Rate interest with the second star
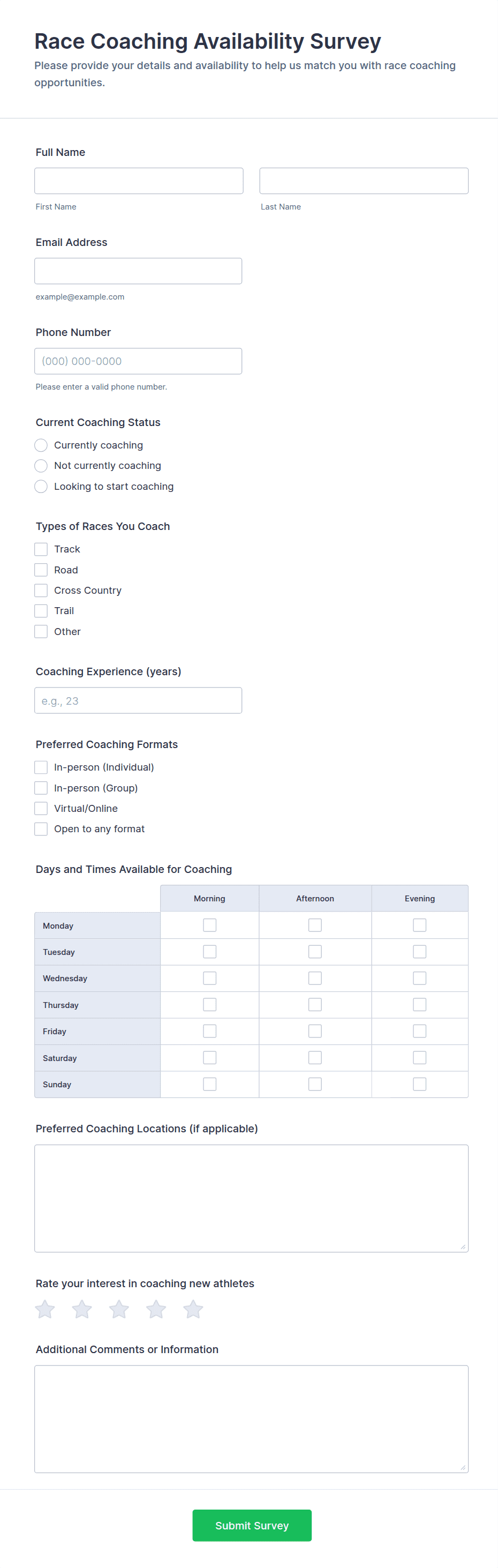498x1568 pixels. click(x=82, y=1309)
